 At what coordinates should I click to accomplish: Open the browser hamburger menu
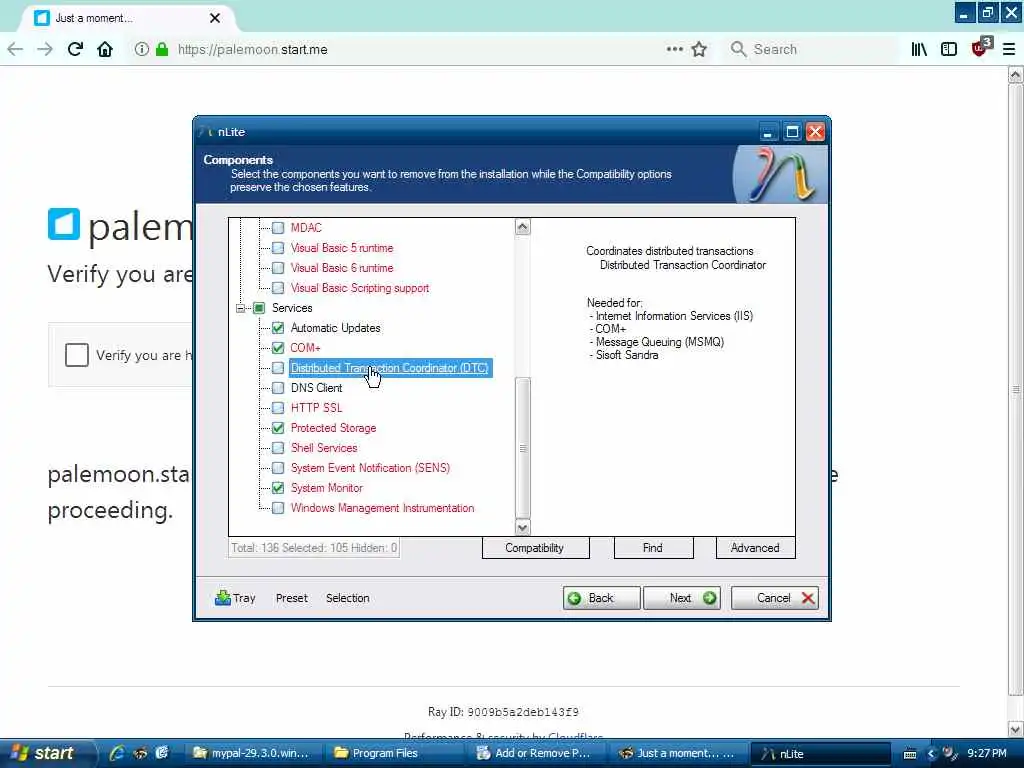(x=1009, y=50)
